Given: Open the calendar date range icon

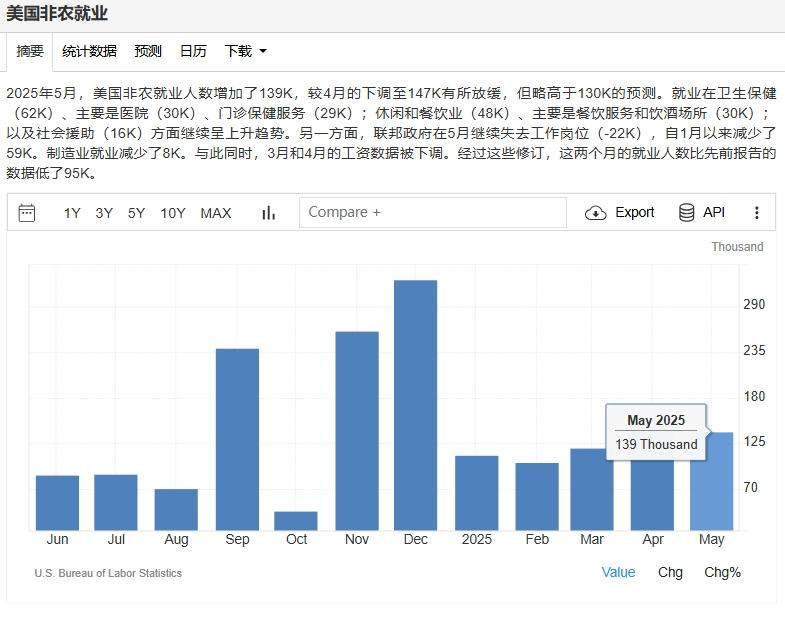Looking at the screenshot, I should (x=27, y=213).
